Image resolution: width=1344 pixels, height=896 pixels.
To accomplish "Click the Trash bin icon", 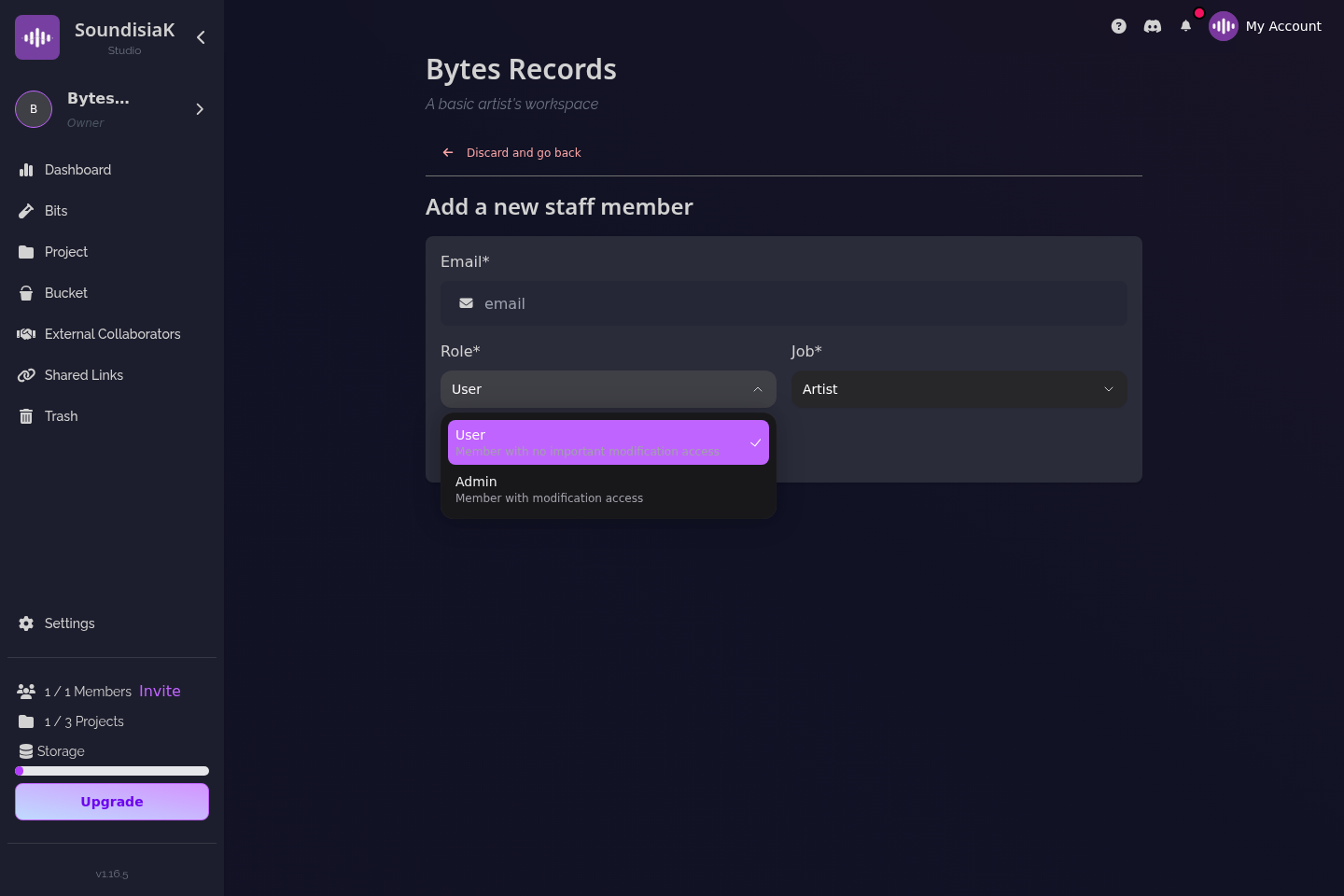I will 26,416.
